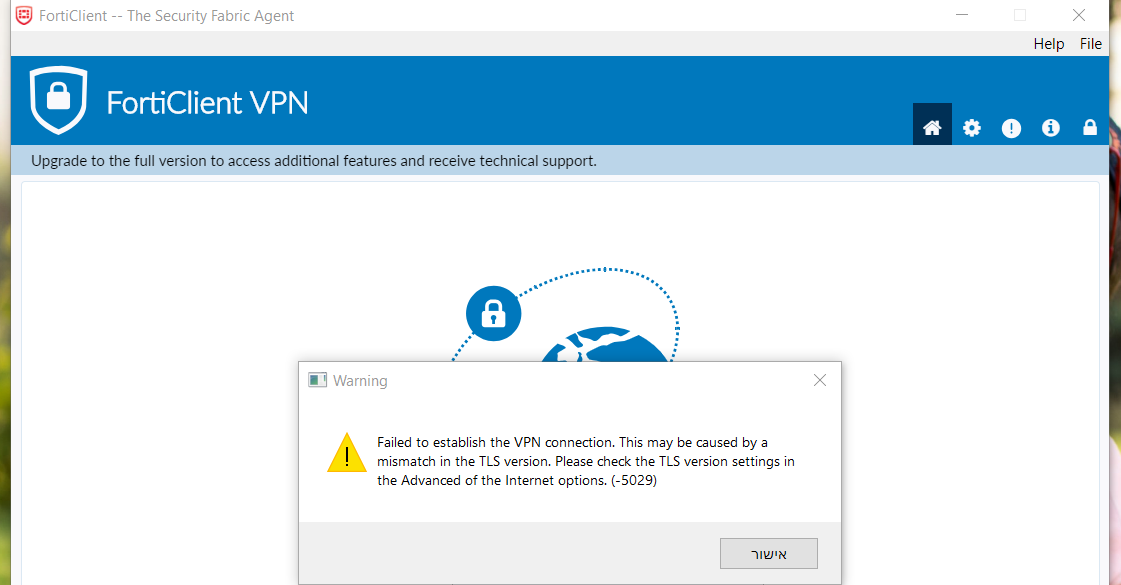The height and width of the screenshot is (585, 1121).
Task: Click the upgrade to full version banner
Action: (560, 161)
